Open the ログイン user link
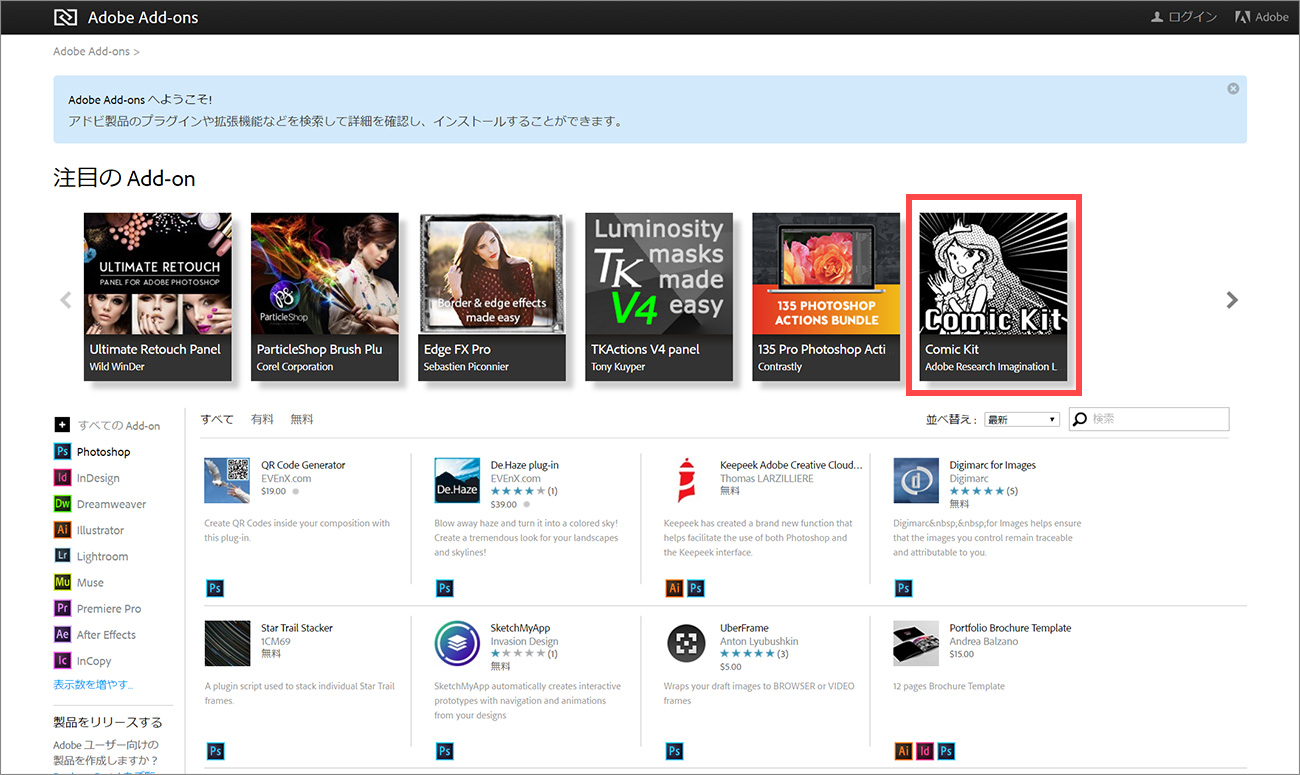The width and height of the screenshot is (1300, 775). (x=1184, y=17)
